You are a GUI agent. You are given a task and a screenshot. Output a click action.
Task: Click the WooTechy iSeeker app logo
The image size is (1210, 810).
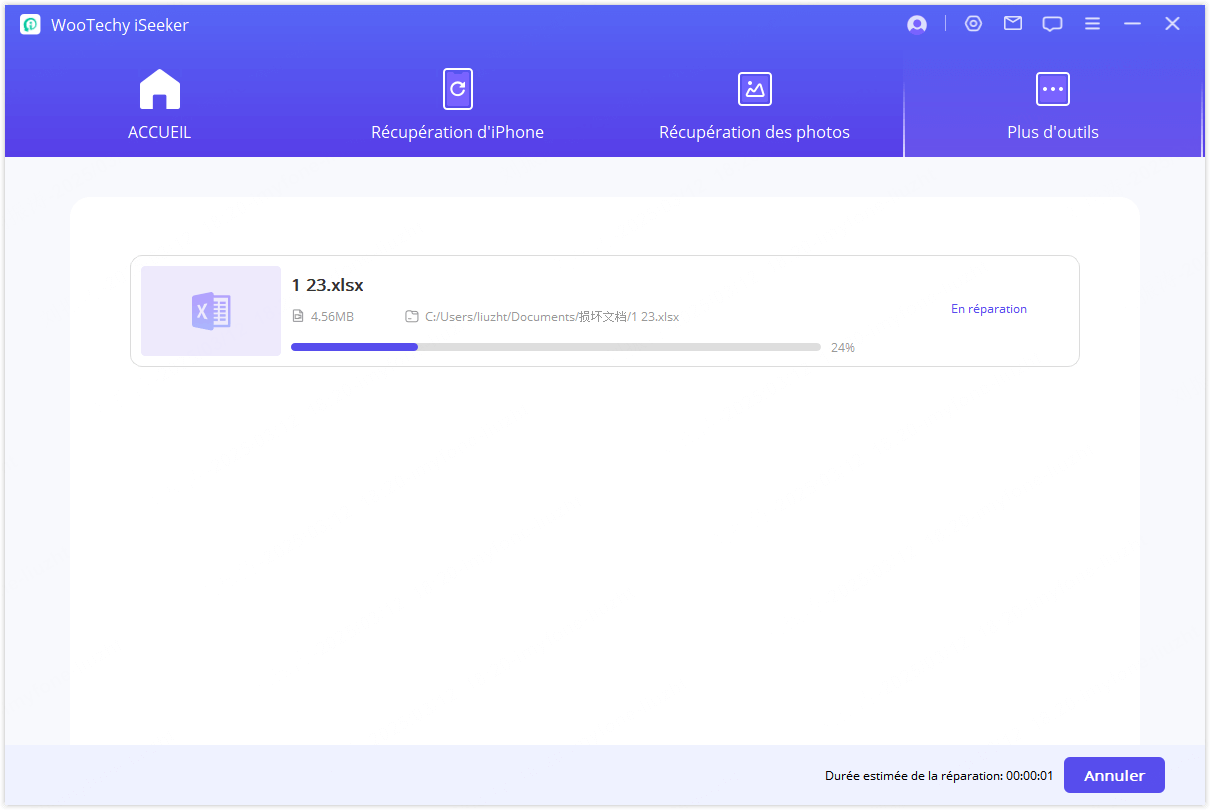tap(30, 25)
